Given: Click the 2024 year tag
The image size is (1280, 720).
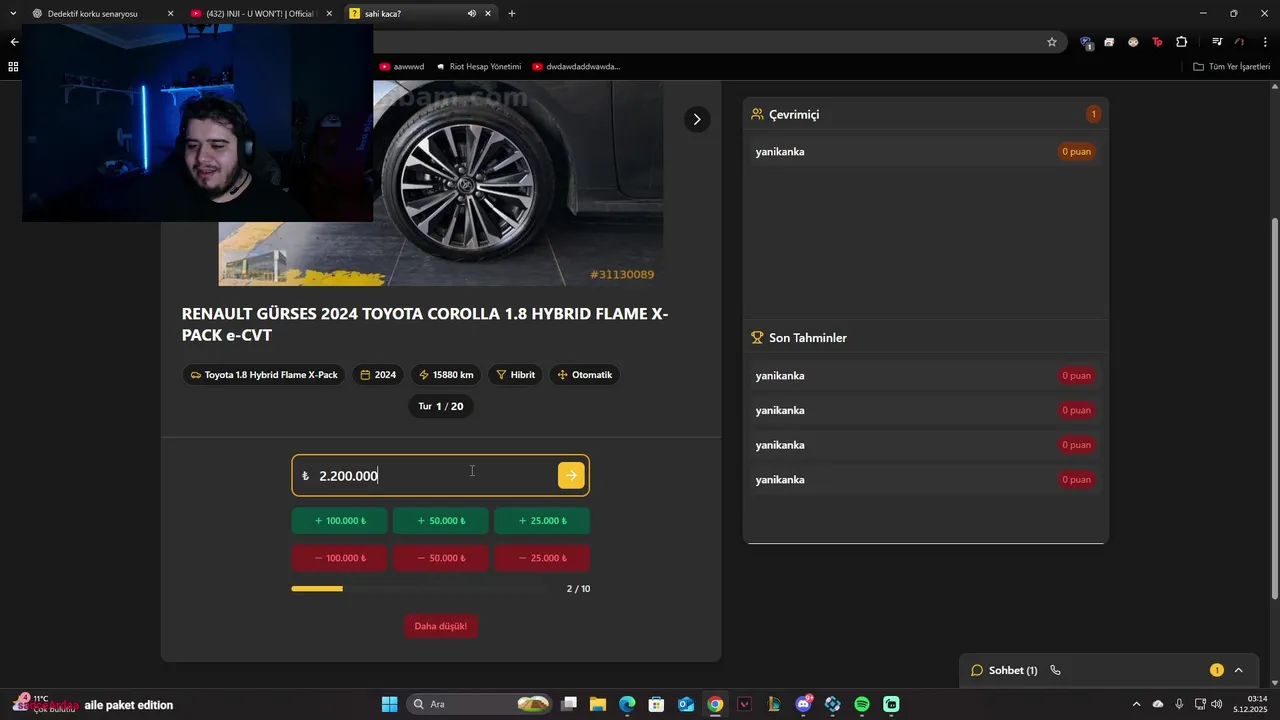Looking at the screenshot, I should pyautogui.click(x=378, y=375).
